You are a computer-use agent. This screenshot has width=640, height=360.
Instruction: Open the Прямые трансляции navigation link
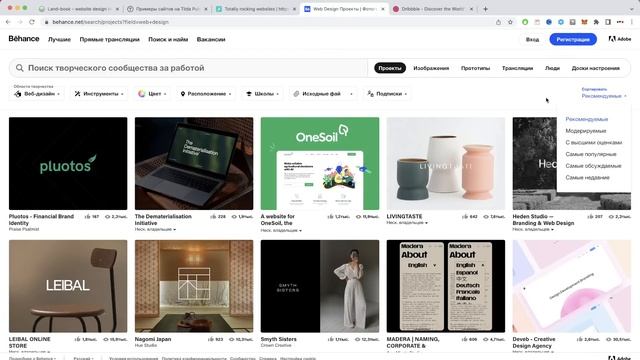click(x=109, y=40)
